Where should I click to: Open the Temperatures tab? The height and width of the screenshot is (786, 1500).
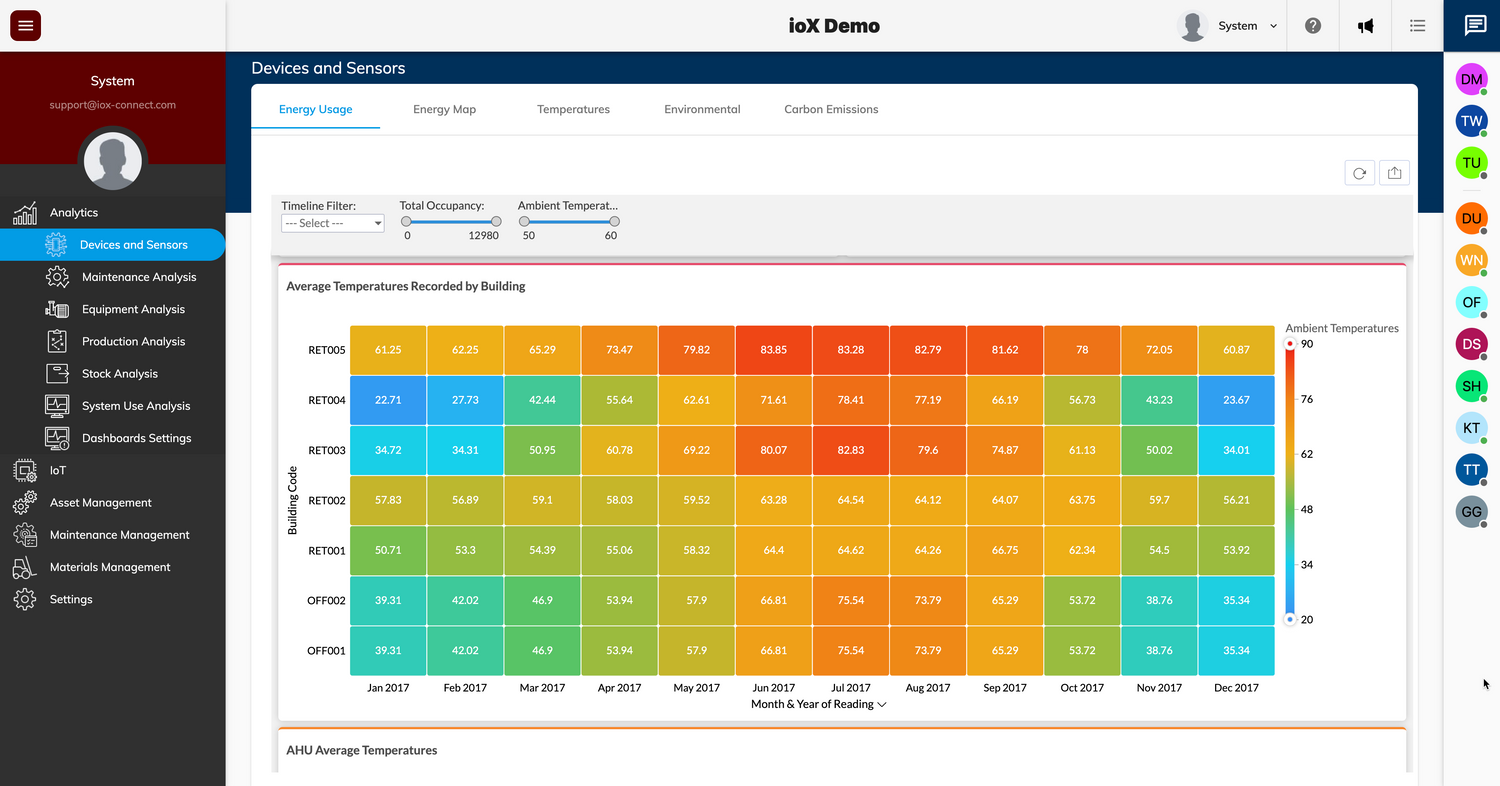click(573, 109)
